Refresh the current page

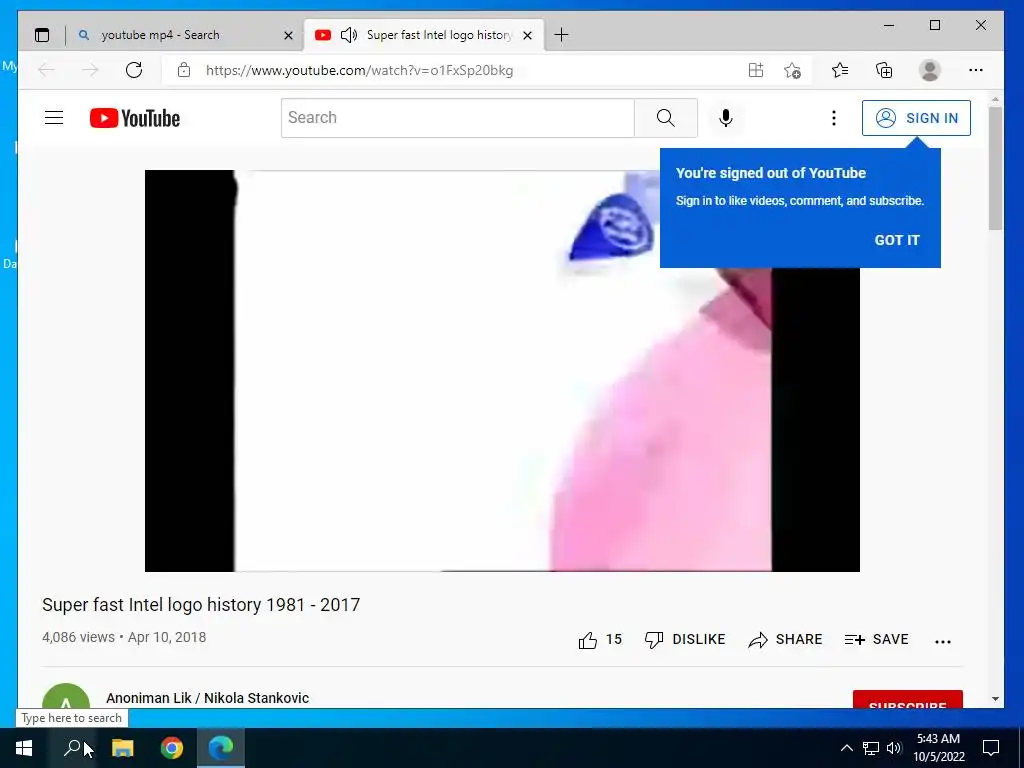(x=134, y=70)
